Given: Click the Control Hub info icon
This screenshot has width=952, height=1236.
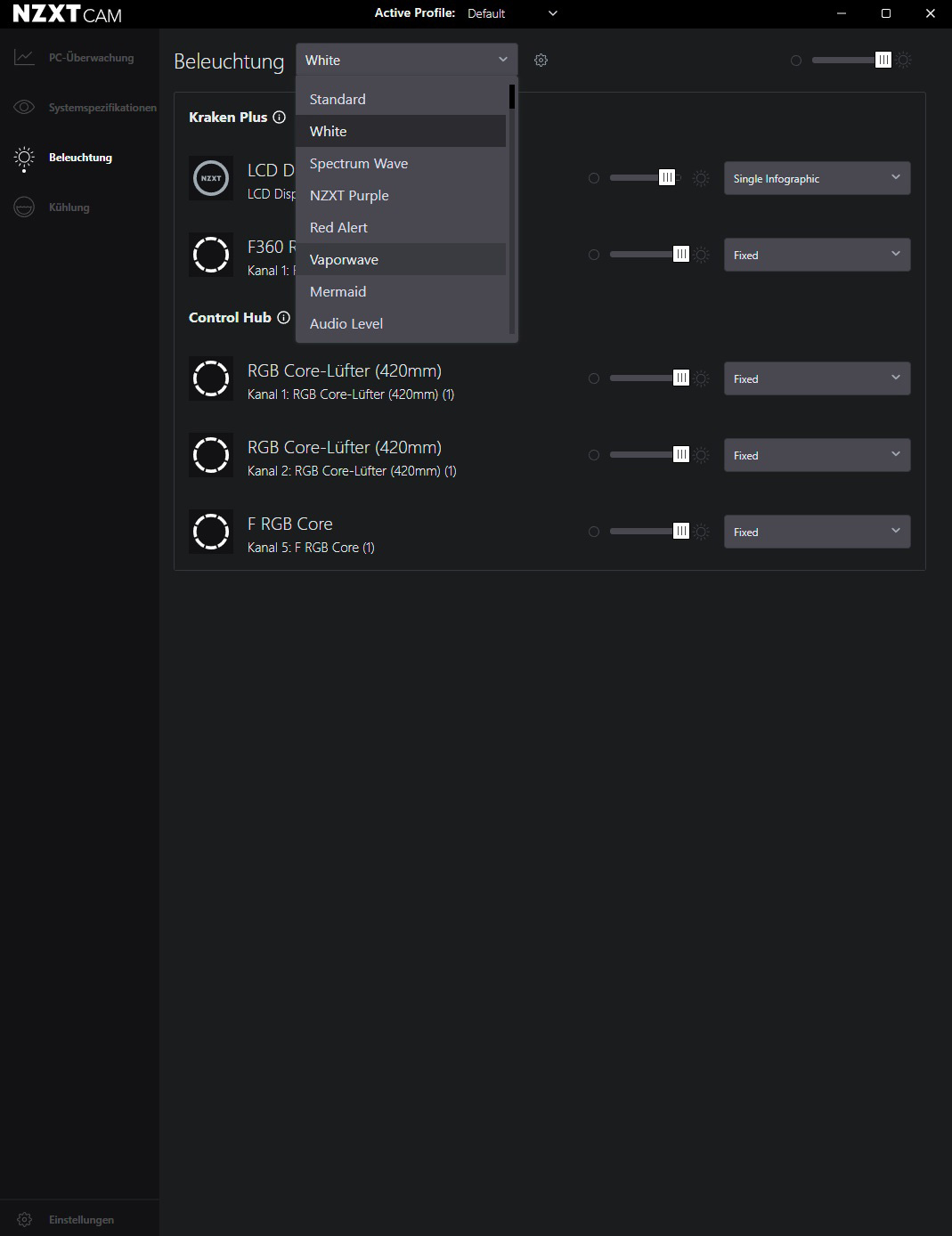Looking at the screenshot, I should pos(283,318).
